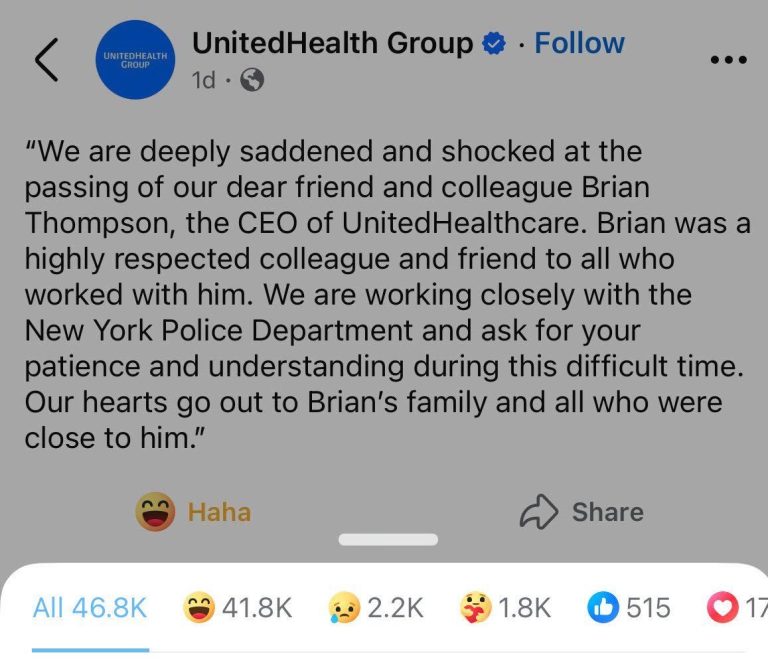
Task: Filter by Love heart reactions
Action: pyautogui.click(x=737, y=608)
